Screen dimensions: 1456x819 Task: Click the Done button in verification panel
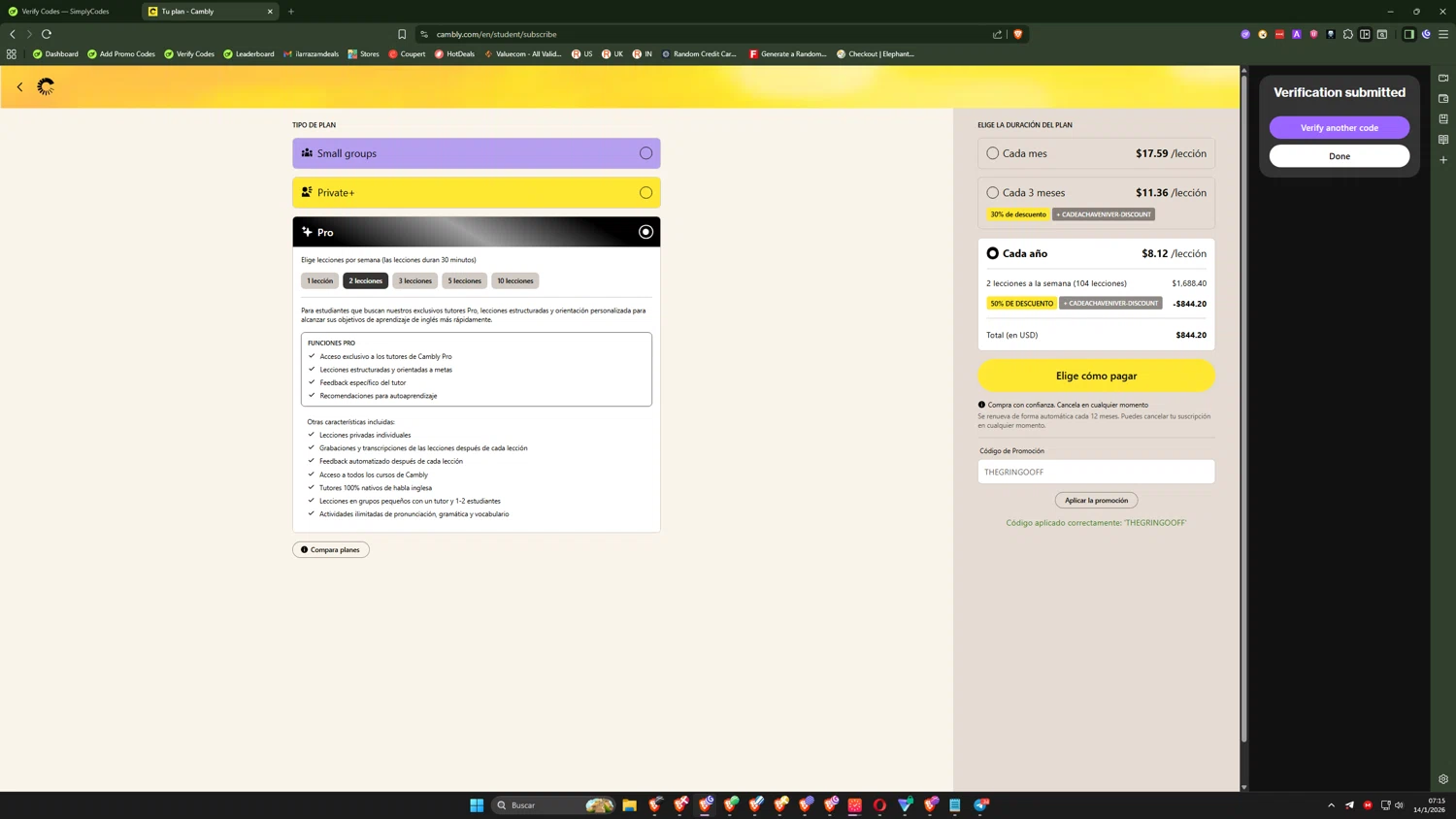[x=1340, y=156]
